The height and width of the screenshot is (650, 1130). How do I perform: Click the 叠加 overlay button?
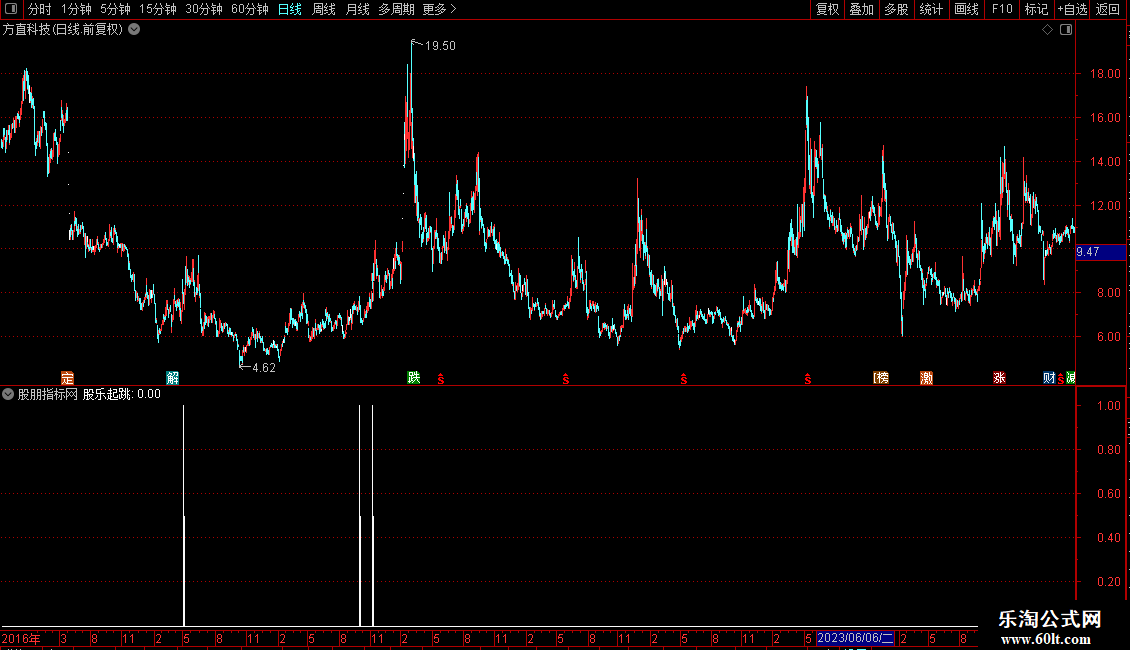click(x=861, y=9)
